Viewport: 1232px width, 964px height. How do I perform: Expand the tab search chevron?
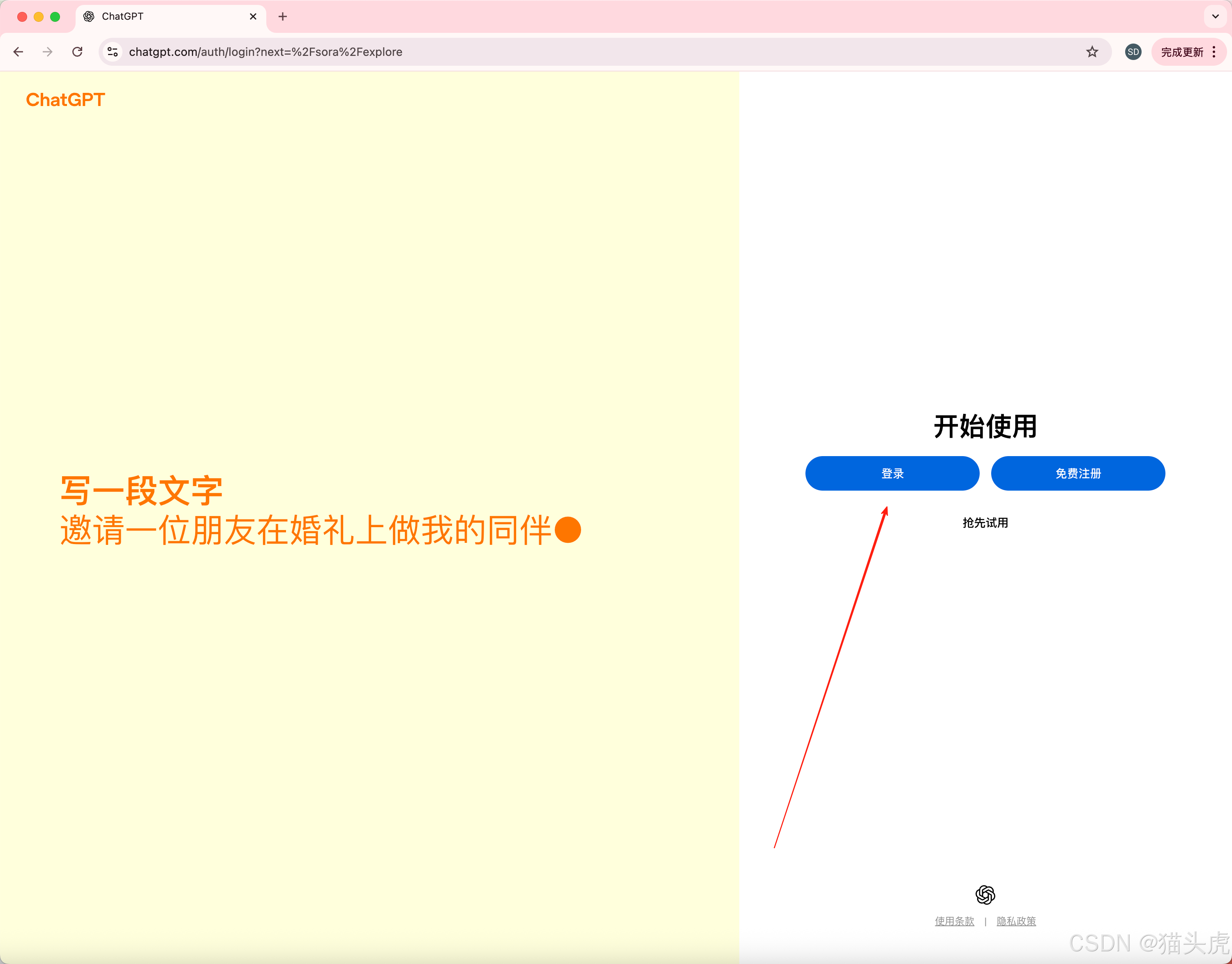(x=1215, y=16)
